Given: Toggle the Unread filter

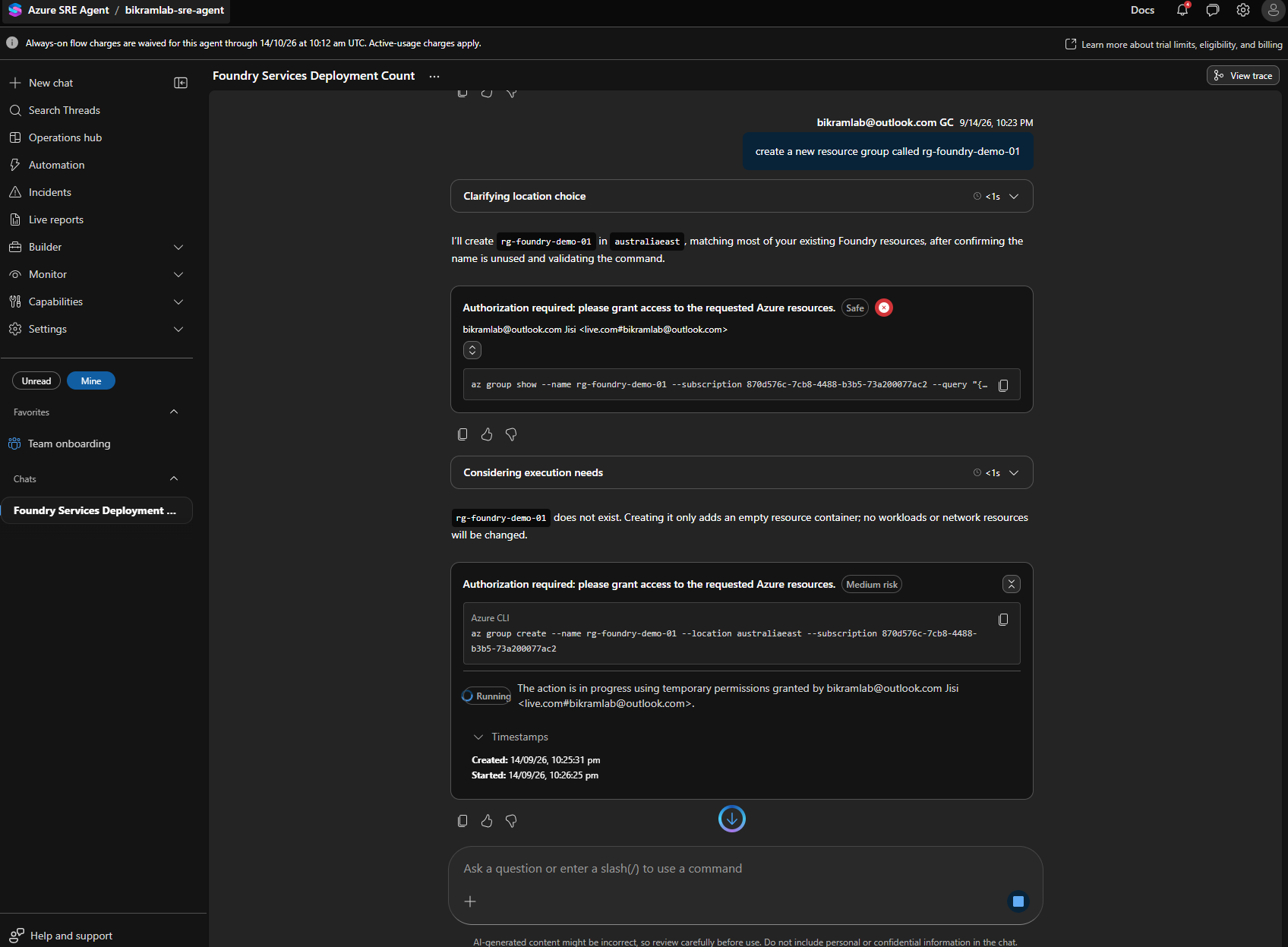Looking at the screenshot, I should click(x=36, y=380).
